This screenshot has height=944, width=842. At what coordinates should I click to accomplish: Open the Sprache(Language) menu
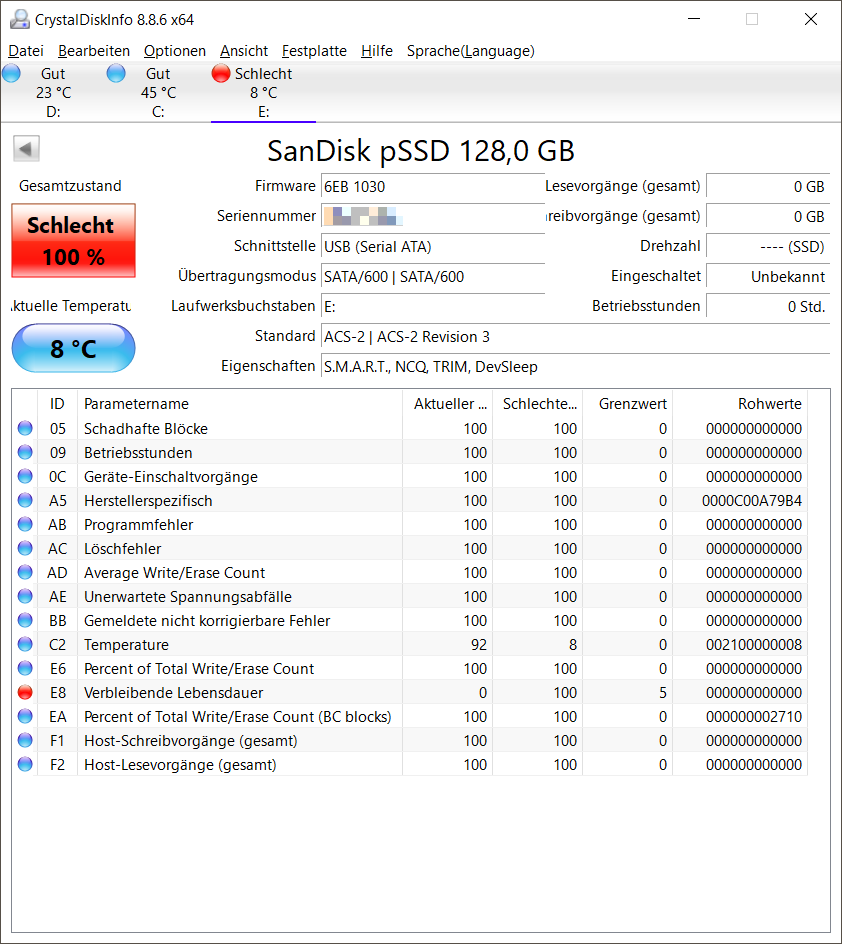point(468,51)
